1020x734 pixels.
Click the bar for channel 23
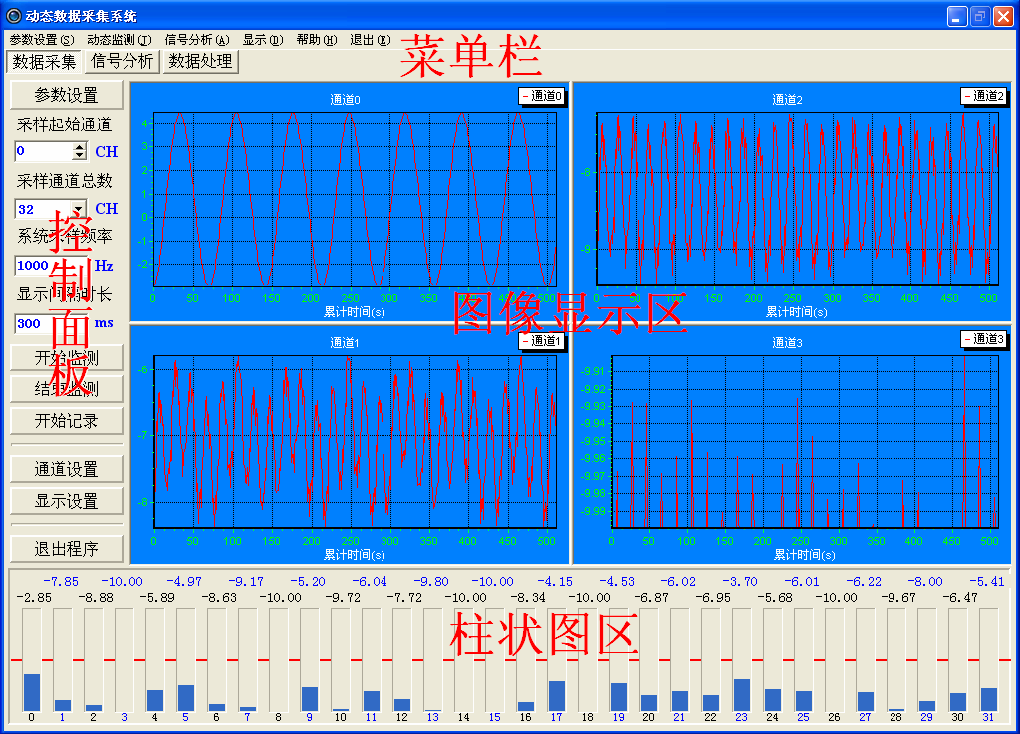pos(741,694)
